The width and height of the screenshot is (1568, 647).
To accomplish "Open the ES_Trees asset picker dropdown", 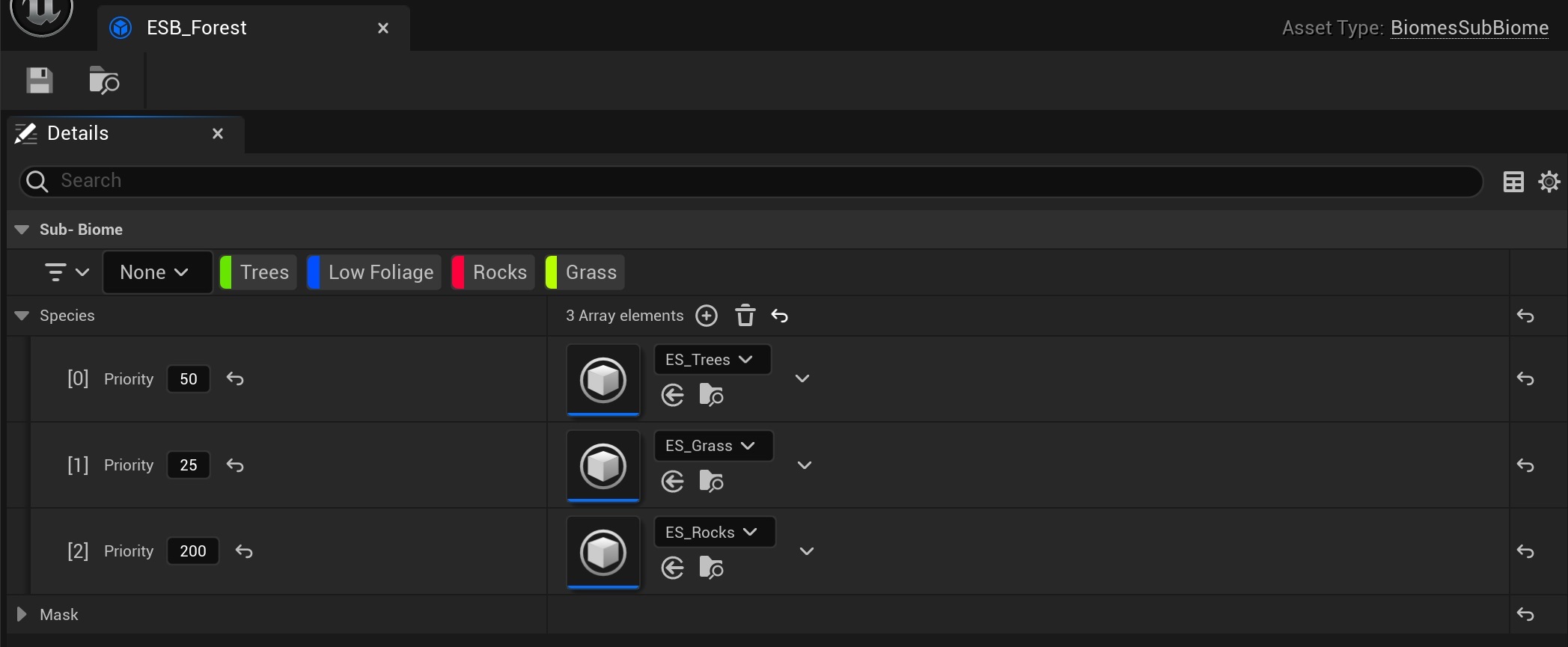I will [712, 360].
